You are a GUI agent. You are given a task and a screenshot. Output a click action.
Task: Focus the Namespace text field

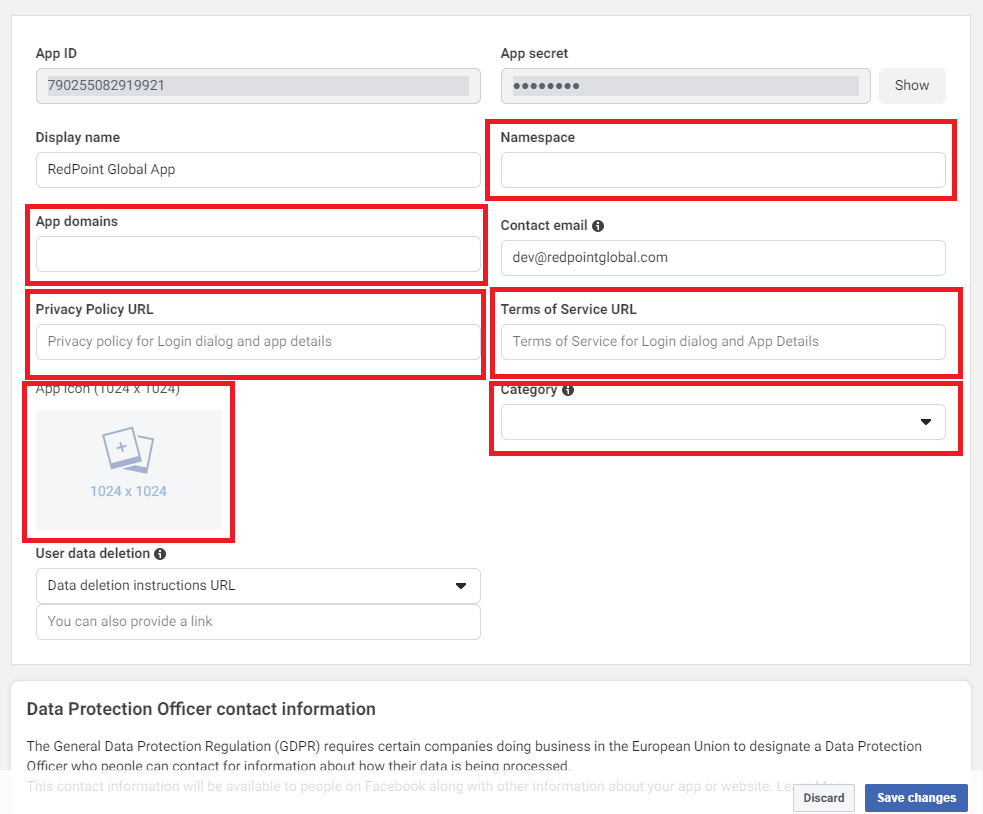(x=723, y=170)
